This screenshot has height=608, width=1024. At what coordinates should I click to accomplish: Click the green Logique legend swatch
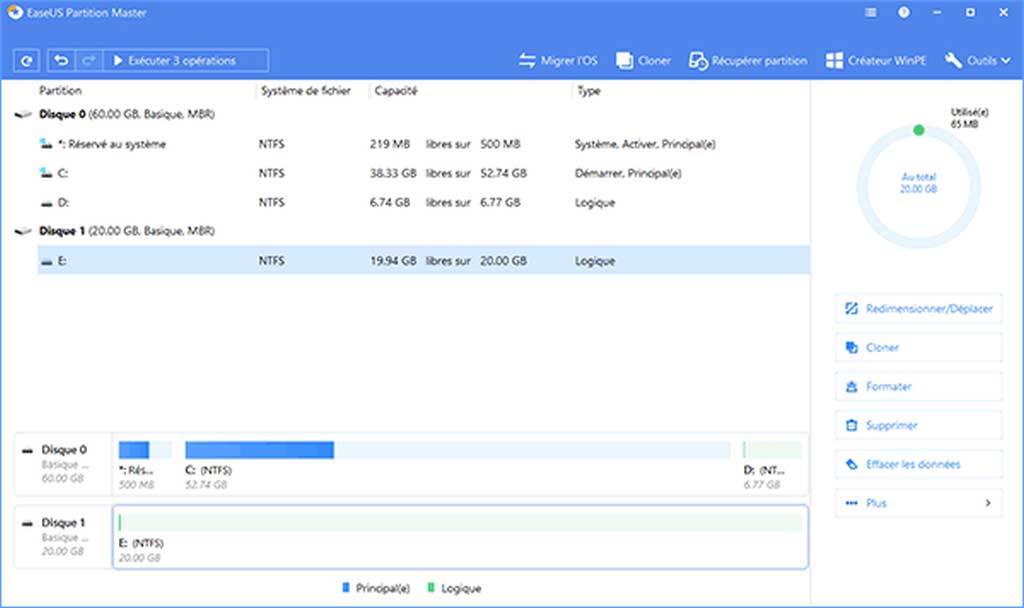[x=430, y=588]
